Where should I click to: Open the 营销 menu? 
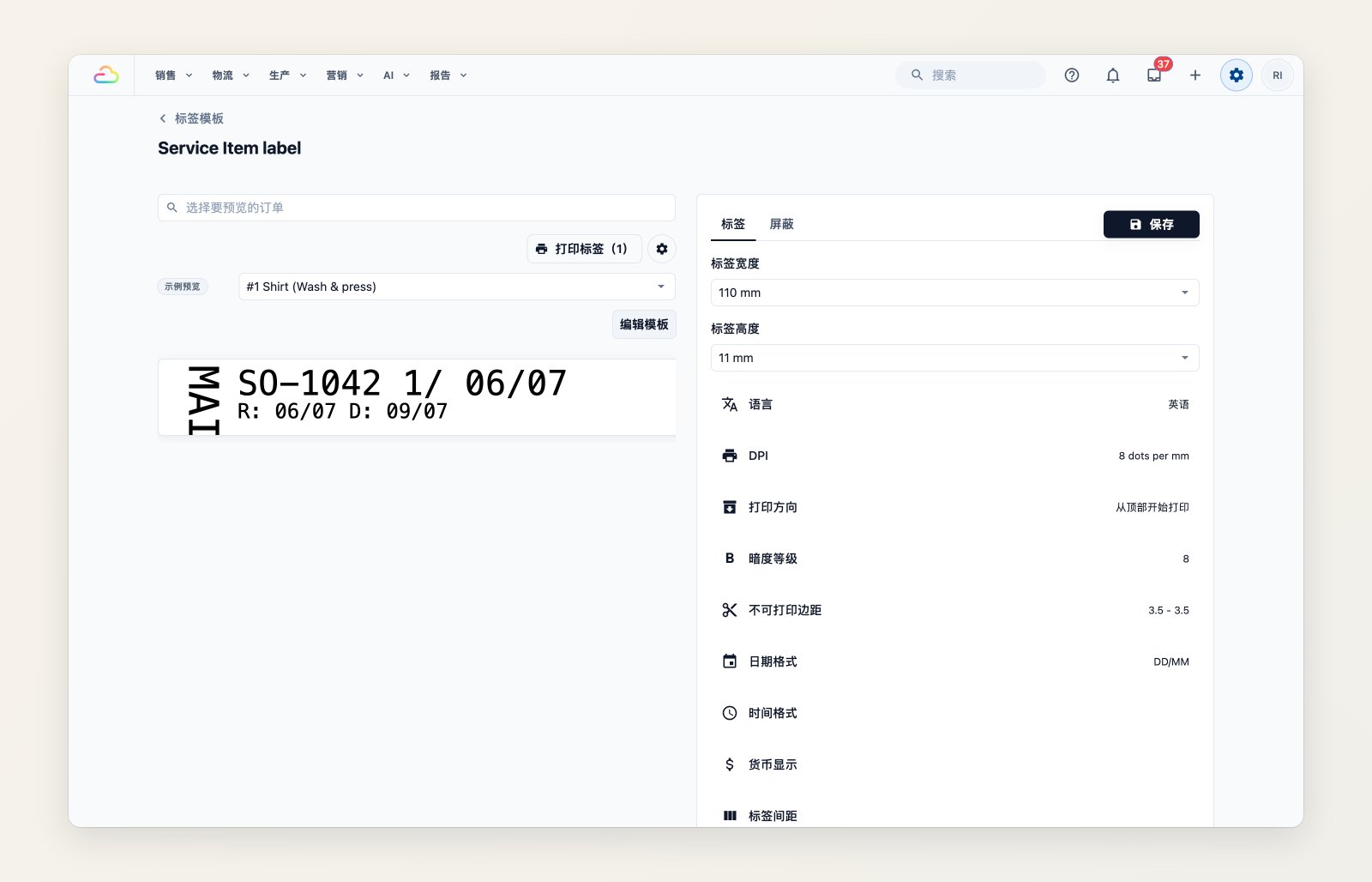345,76
